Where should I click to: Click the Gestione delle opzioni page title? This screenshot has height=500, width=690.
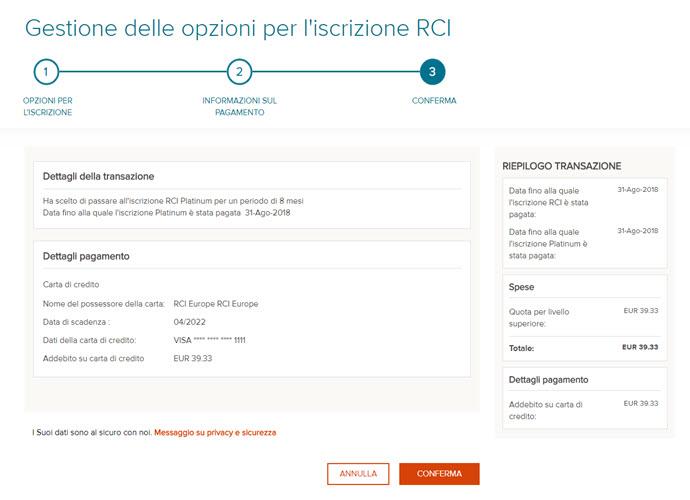pyautogui.click(x=238, y=27)
